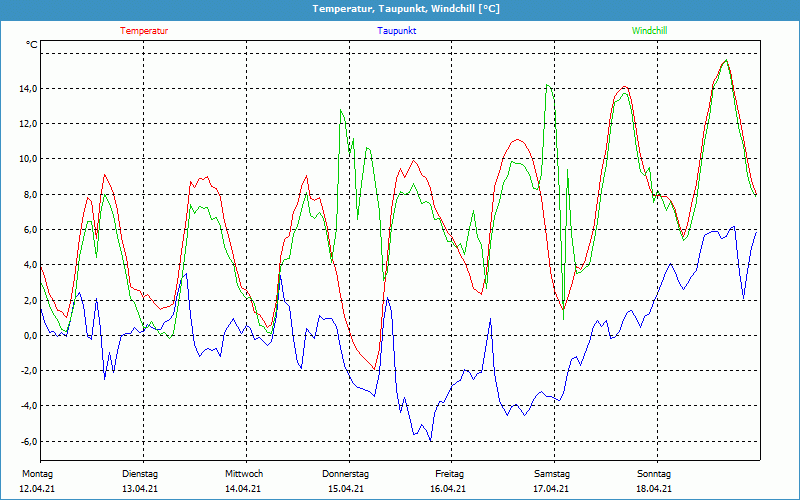Click the -6,0 y-axis value
The image size is (800, 500).
click(x=28, y=441)
